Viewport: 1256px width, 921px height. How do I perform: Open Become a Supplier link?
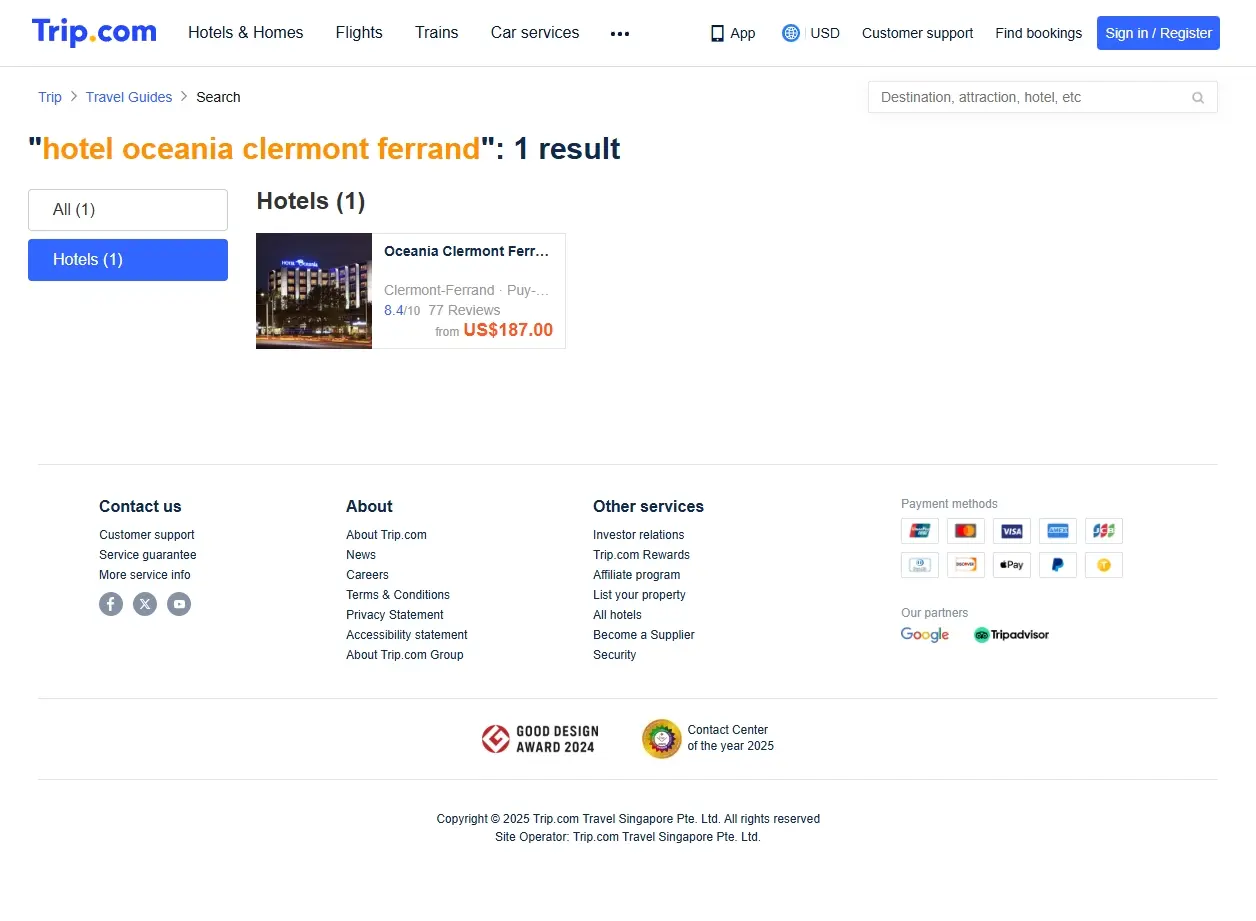[644, 635]
